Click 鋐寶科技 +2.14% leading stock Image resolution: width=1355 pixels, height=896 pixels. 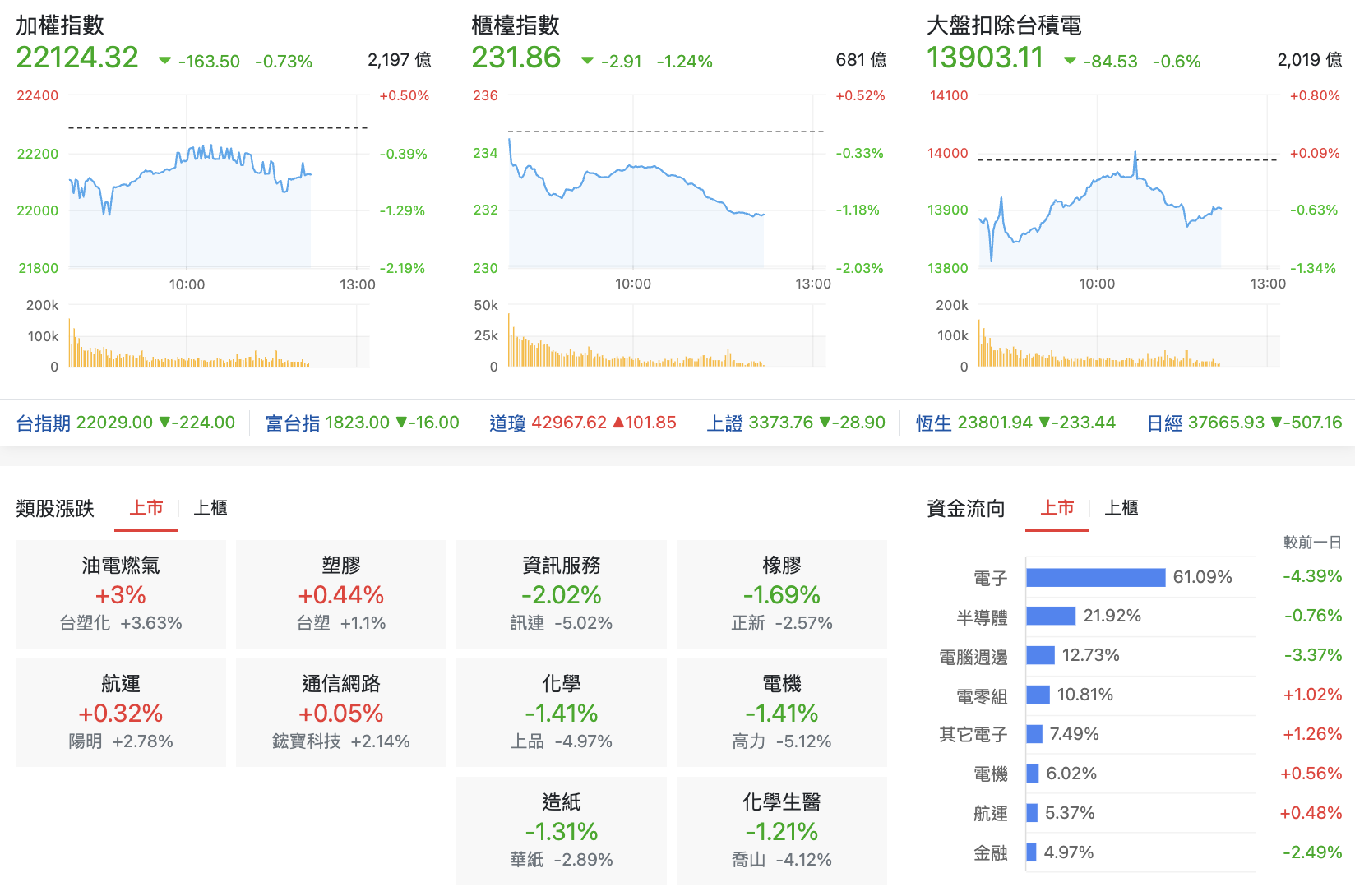click(341, 741)
